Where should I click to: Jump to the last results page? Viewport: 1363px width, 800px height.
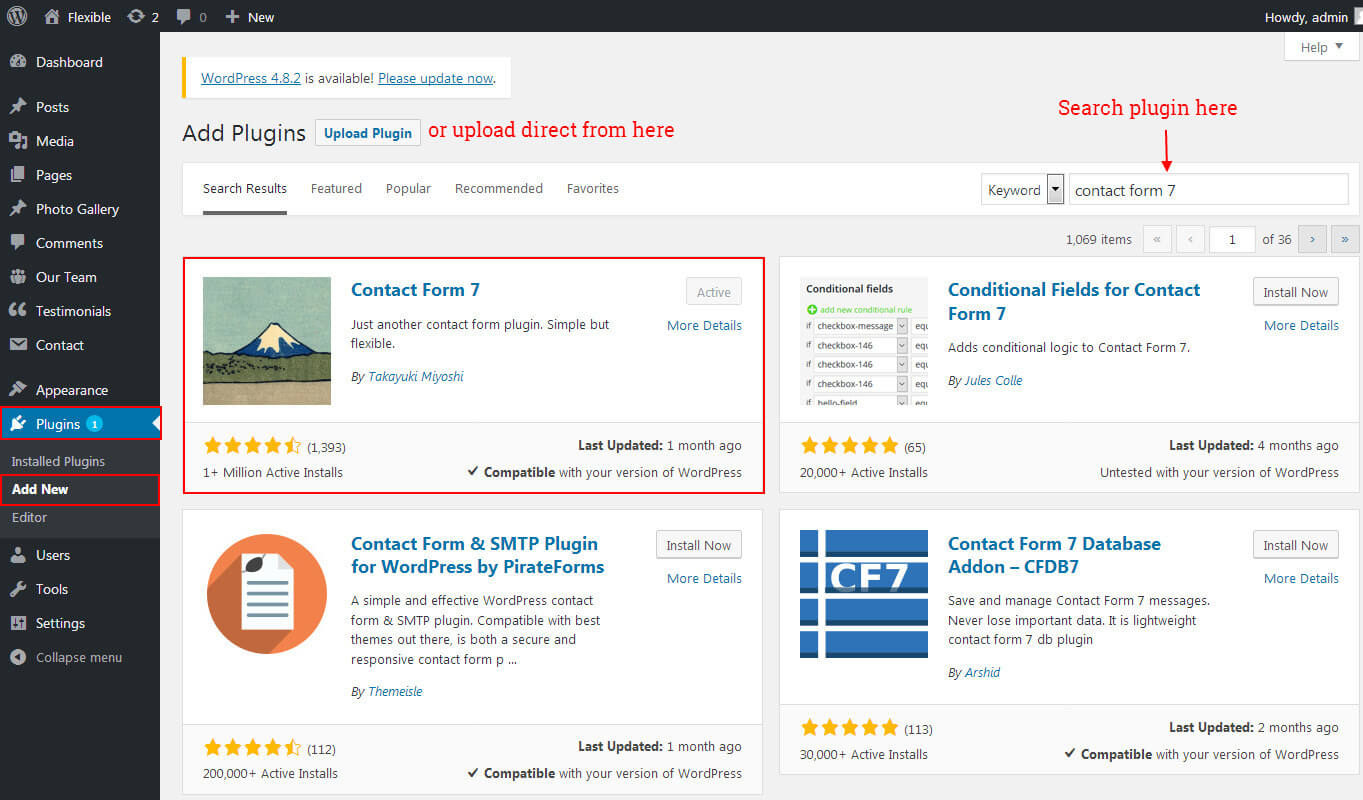coord(1345,239)
